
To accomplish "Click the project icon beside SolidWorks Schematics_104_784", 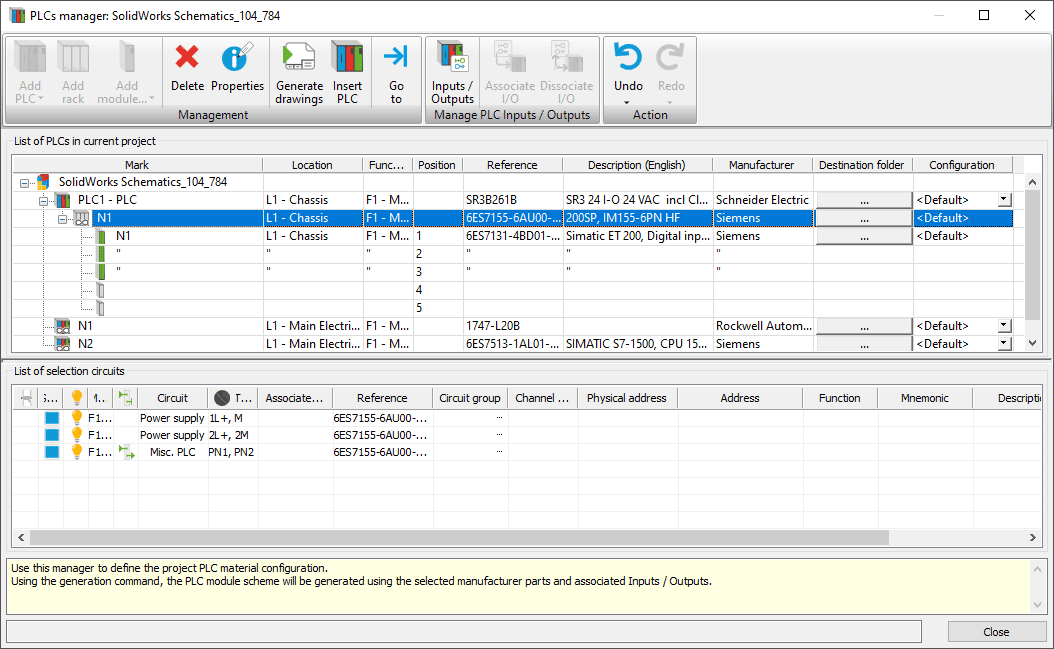I will point(43,182).
